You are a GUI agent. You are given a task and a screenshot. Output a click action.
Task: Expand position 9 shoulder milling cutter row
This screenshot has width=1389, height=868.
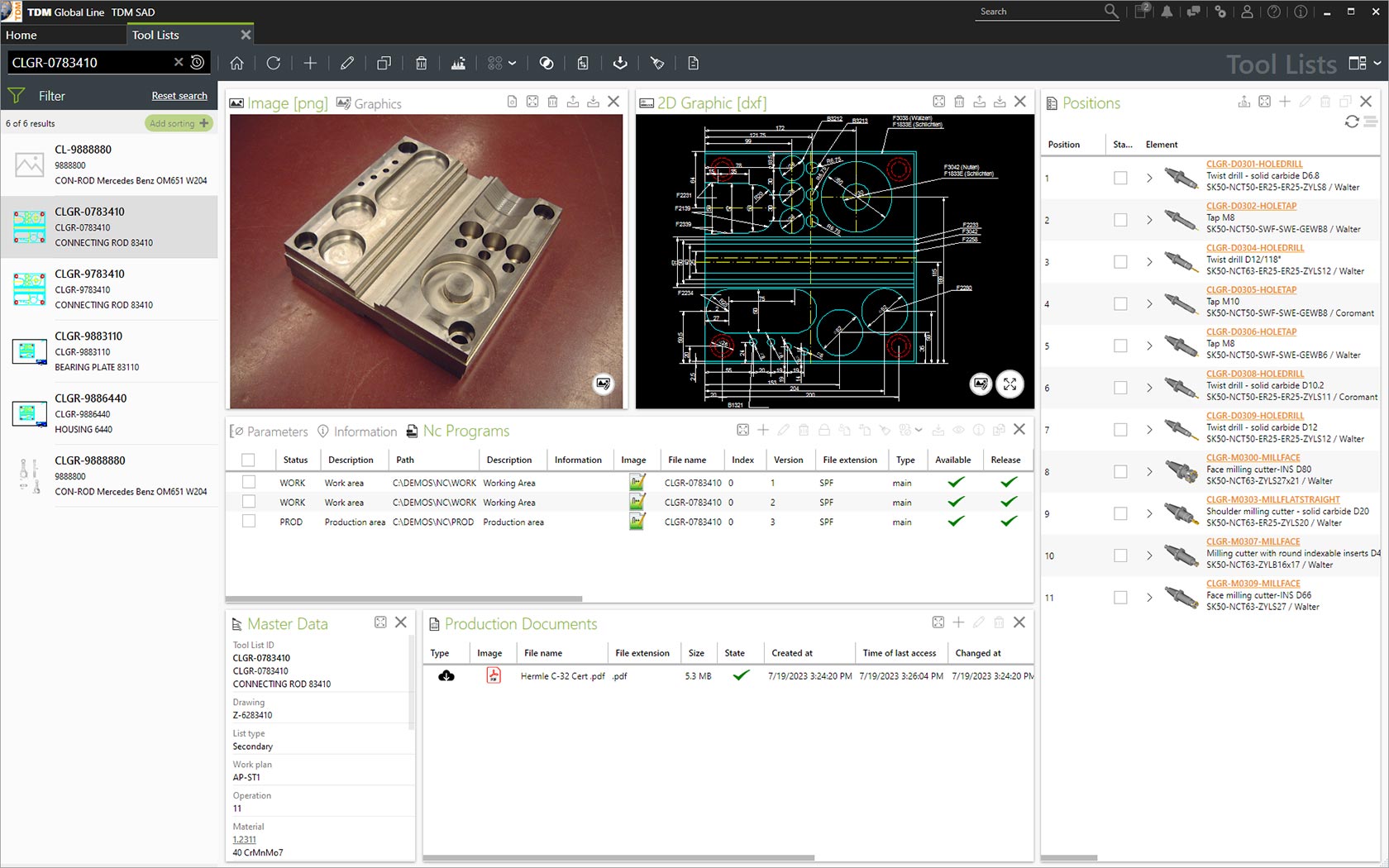(x=1149, y=513)
